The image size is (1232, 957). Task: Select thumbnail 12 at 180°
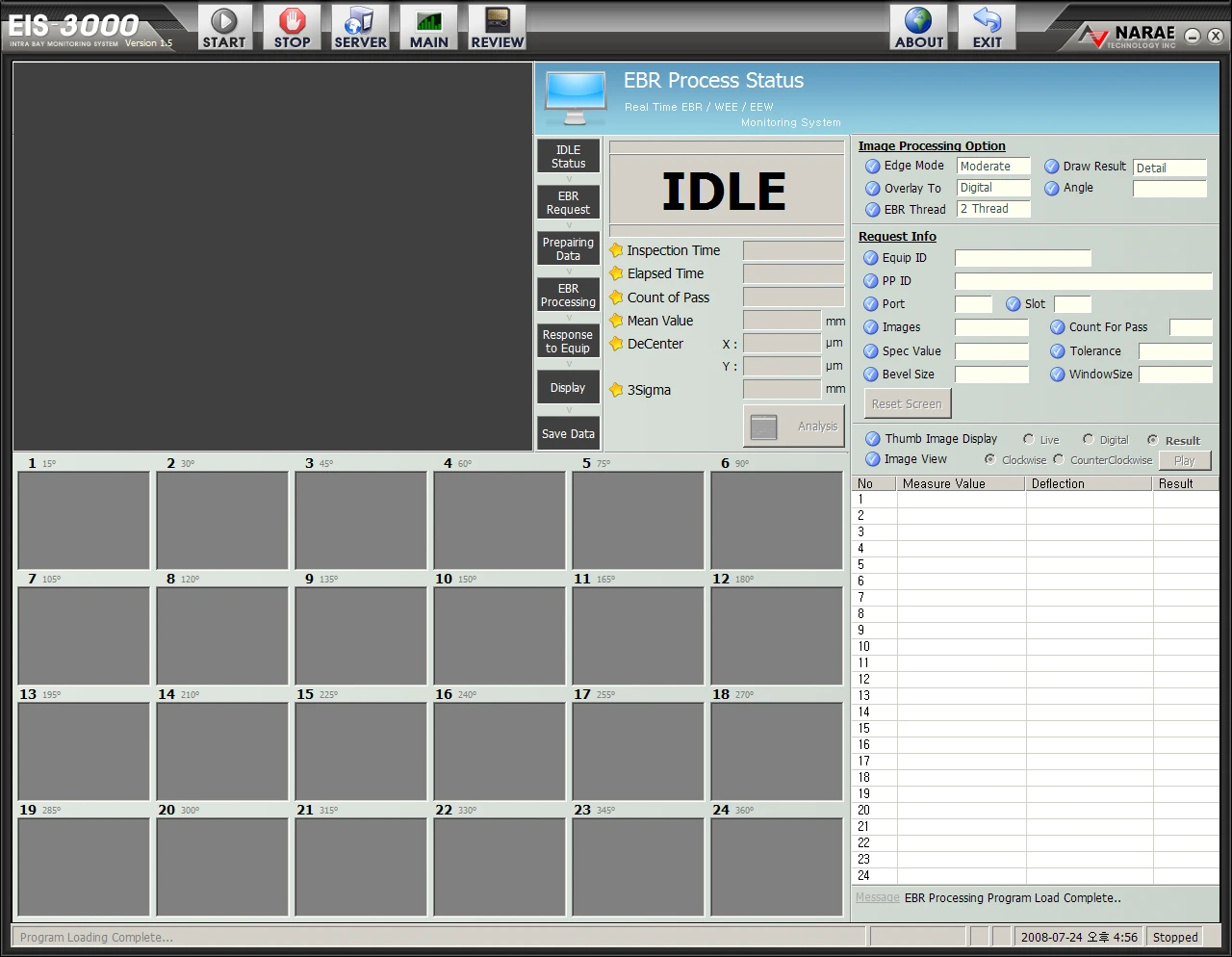tap(777, 635)
